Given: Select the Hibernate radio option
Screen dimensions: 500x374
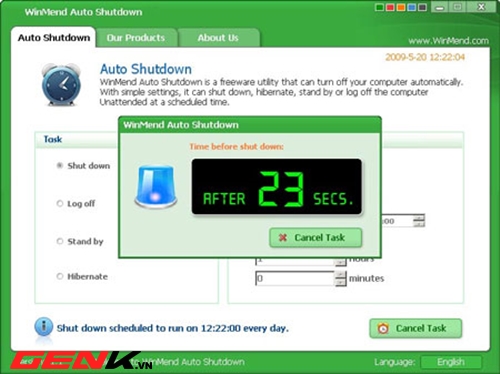Looking at the screenshot, I should [60, 276].
